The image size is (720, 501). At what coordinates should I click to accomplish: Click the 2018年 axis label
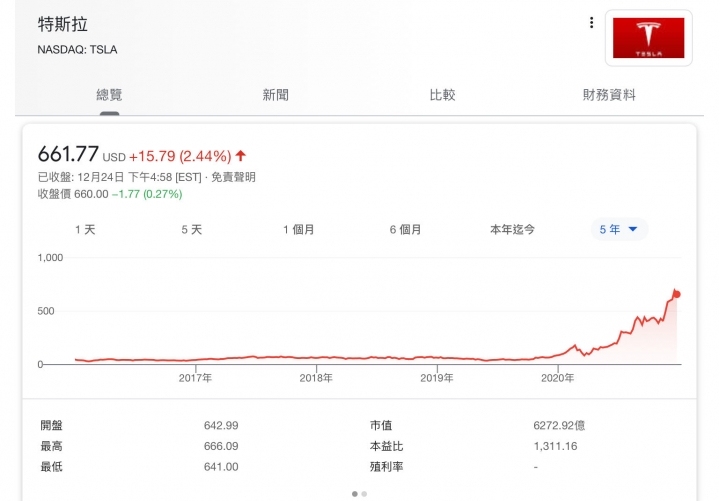point(316,378)
